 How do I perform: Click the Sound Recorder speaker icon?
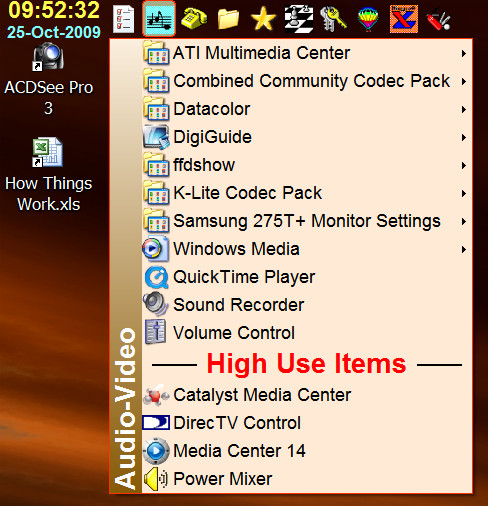[155, 304]
